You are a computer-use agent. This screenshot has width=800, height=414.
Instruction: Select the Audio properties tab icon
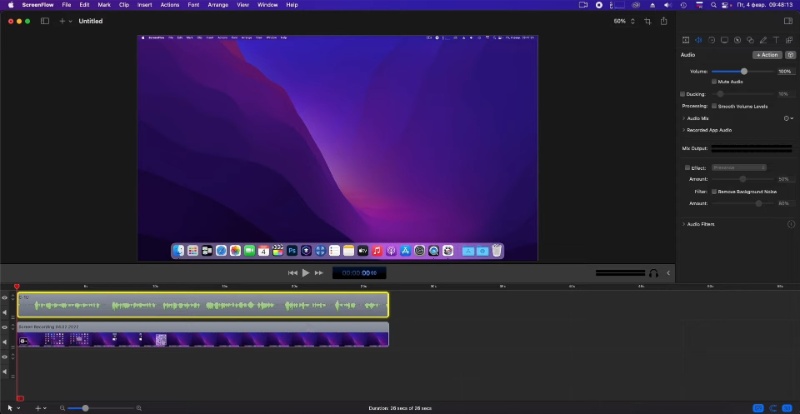698,40
